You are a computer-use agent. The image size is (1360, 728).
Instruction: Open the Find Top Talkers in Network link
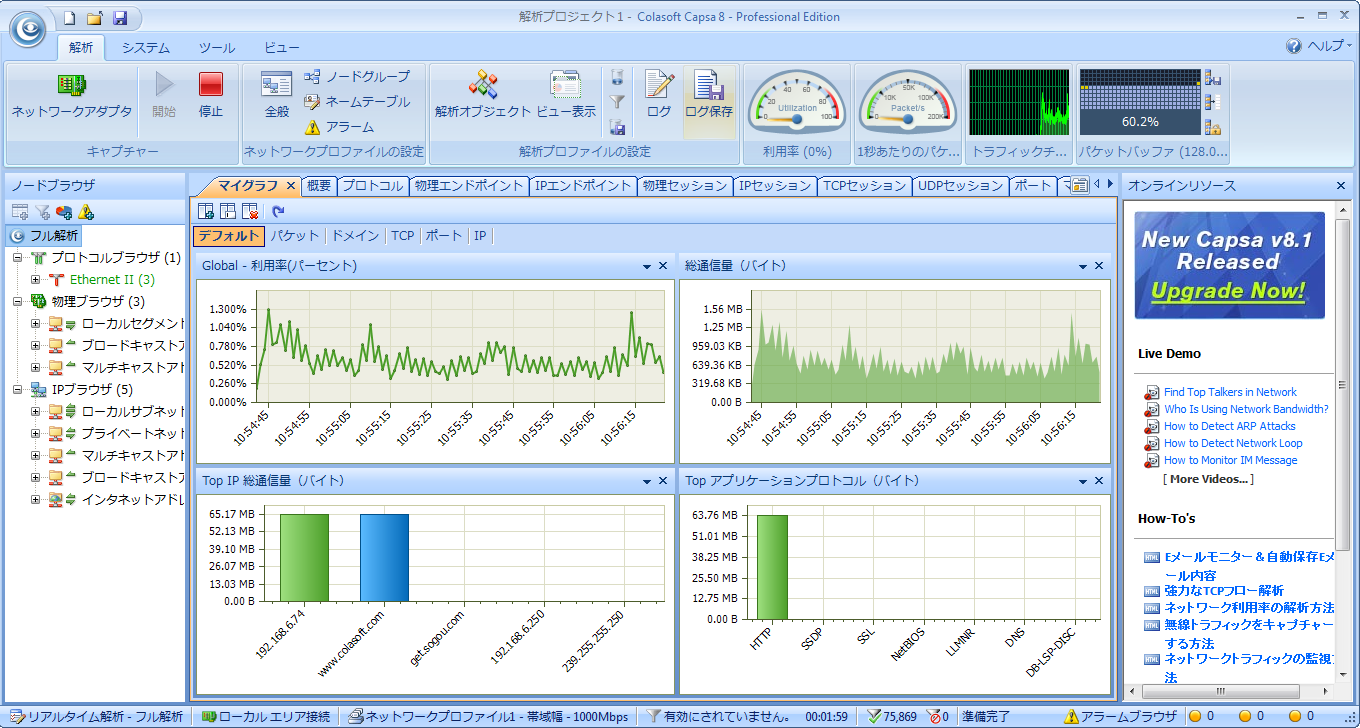pyautogui.click(x=1230, y=392)
